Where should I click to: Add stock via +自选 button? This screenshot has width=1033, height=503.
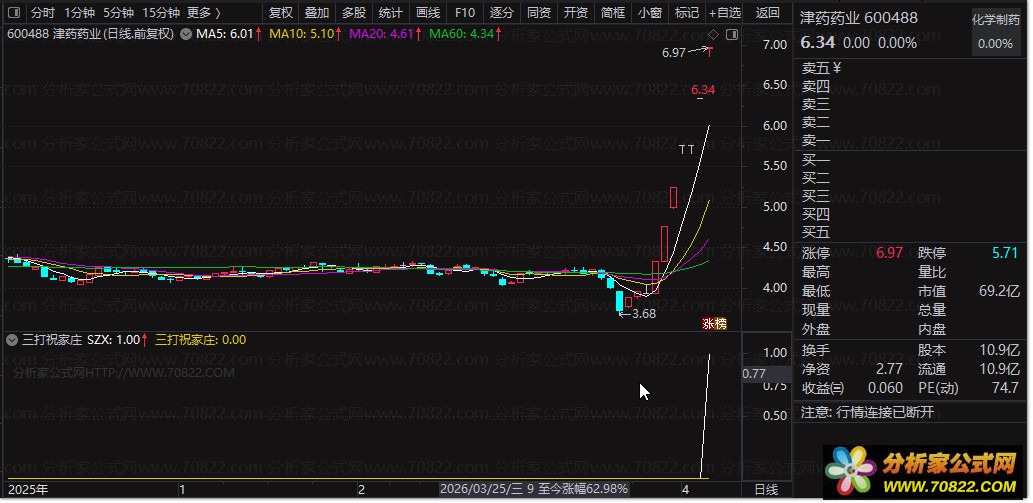tap(725, 13)
